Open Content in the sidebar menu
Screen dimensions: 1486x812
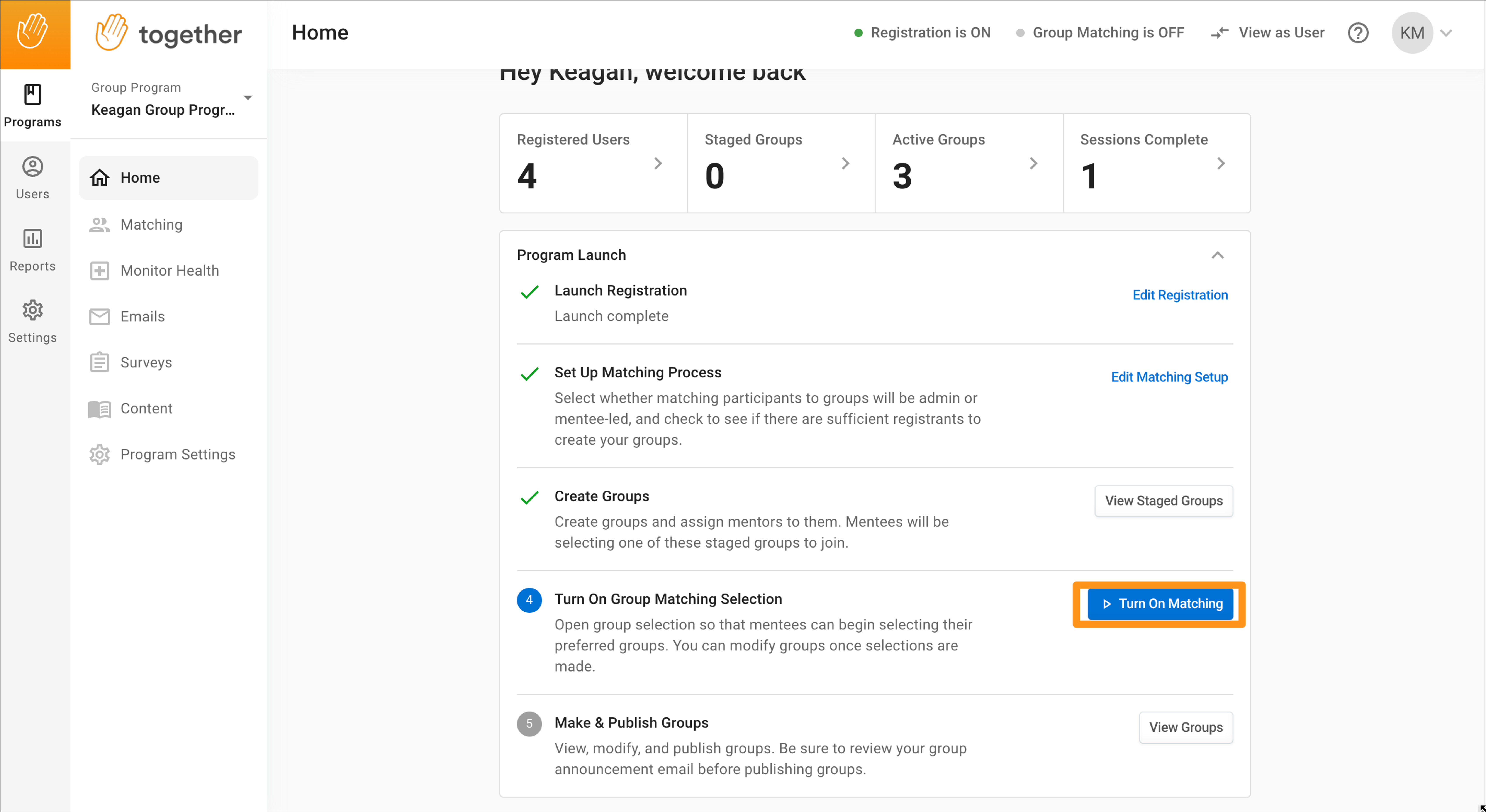point(168,408)
